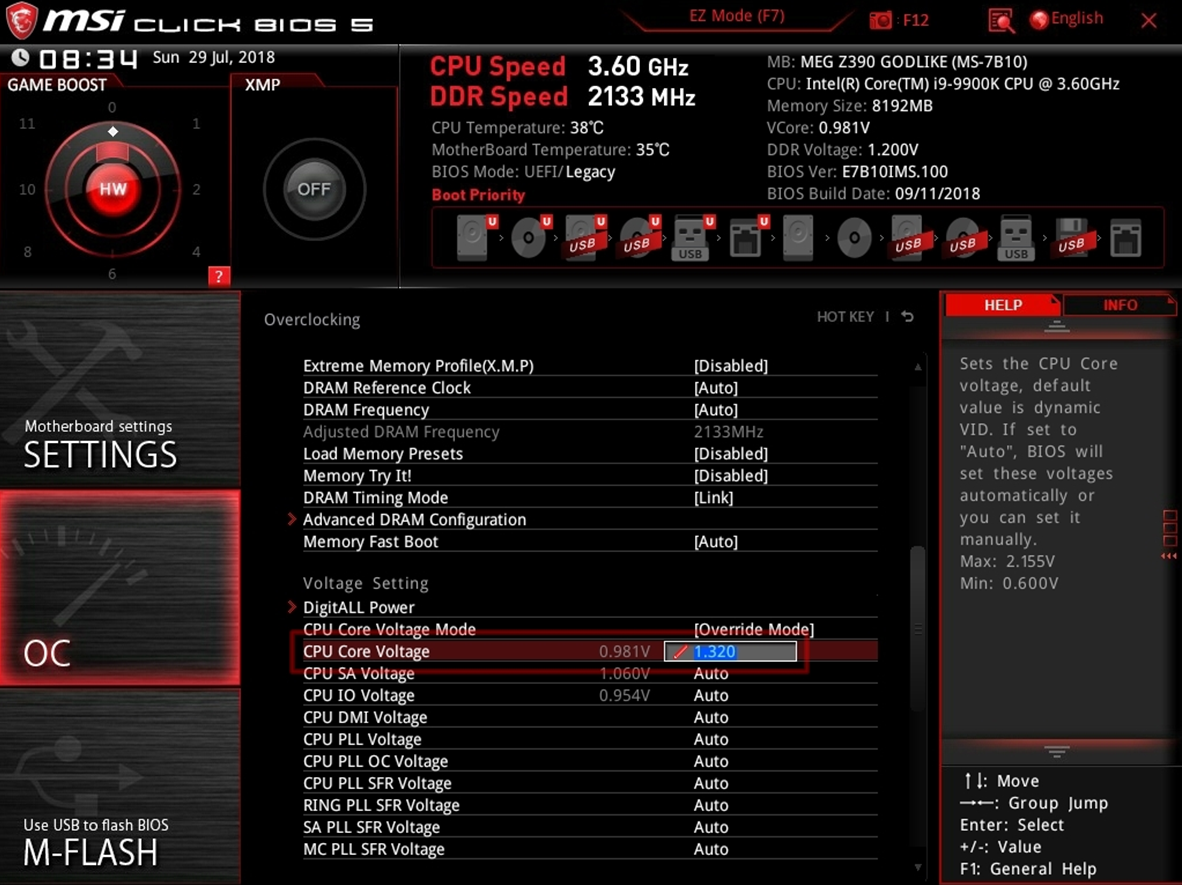Select the UEFI USB key boot device
This screenshot has width=1182, height=885.
click(x=692, y=237)
